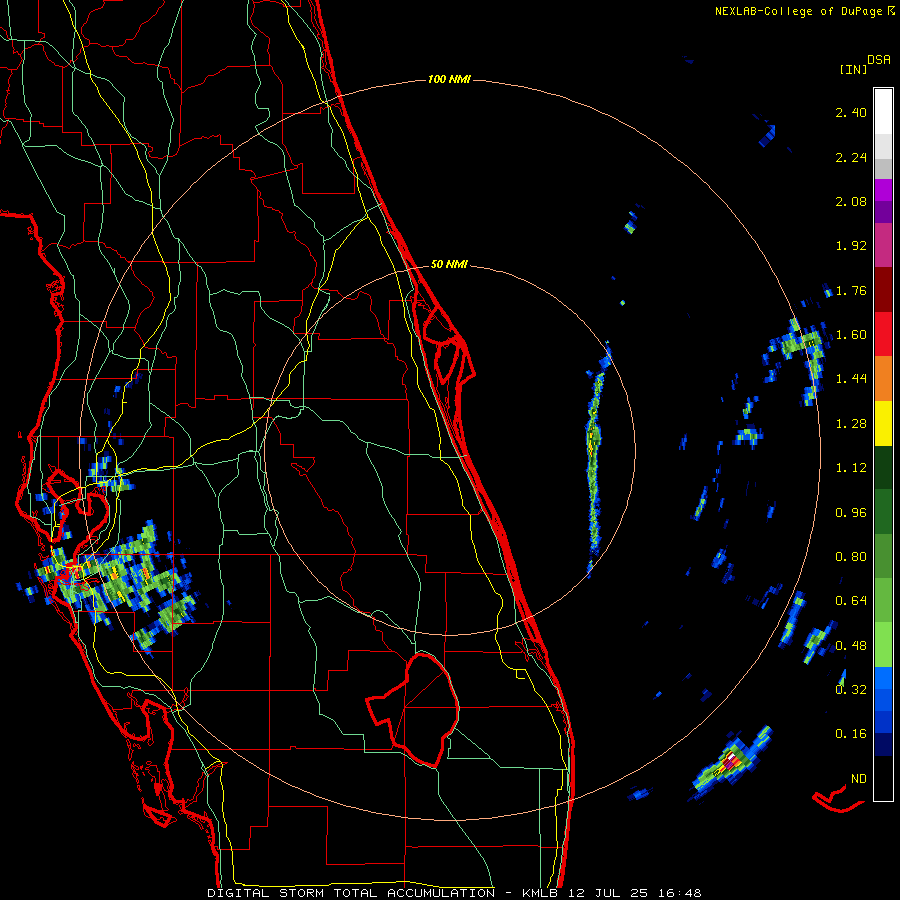Screen dimensions: 900x900
Task: Select the 1.44 legend value
Action: pos(851,379)
